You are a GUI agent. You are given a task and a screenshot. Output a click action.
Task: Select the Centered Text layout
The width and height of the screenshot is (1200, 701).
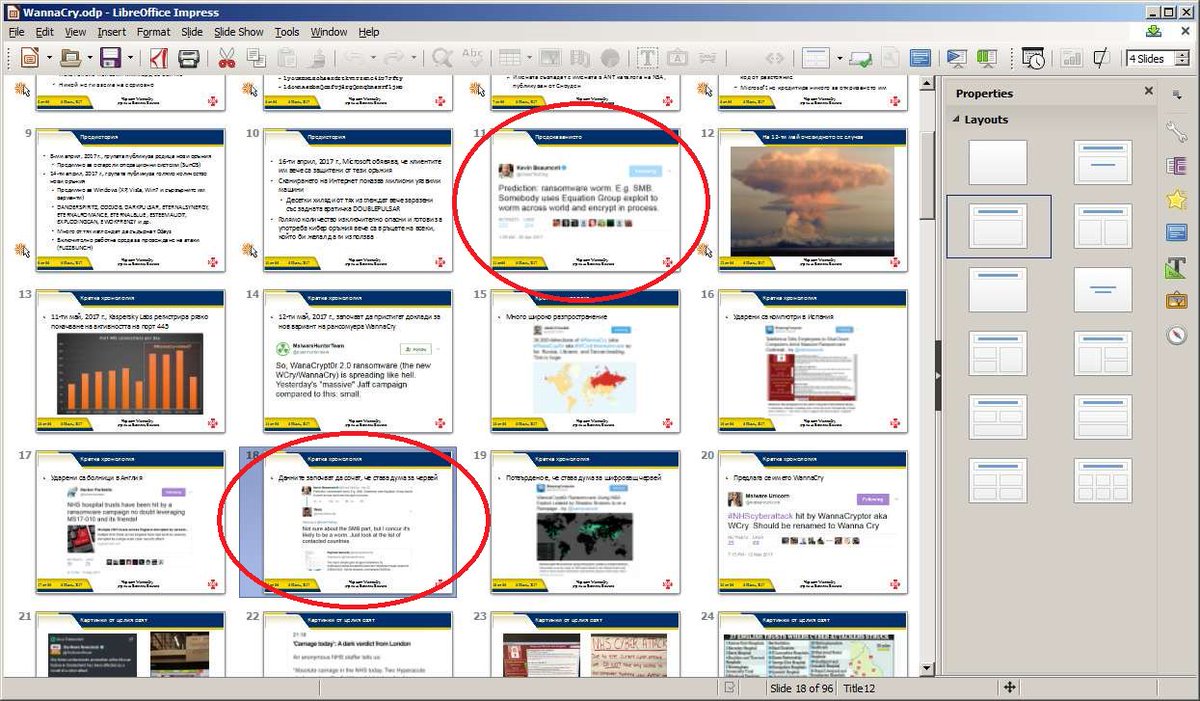(x=1103, y=290)
